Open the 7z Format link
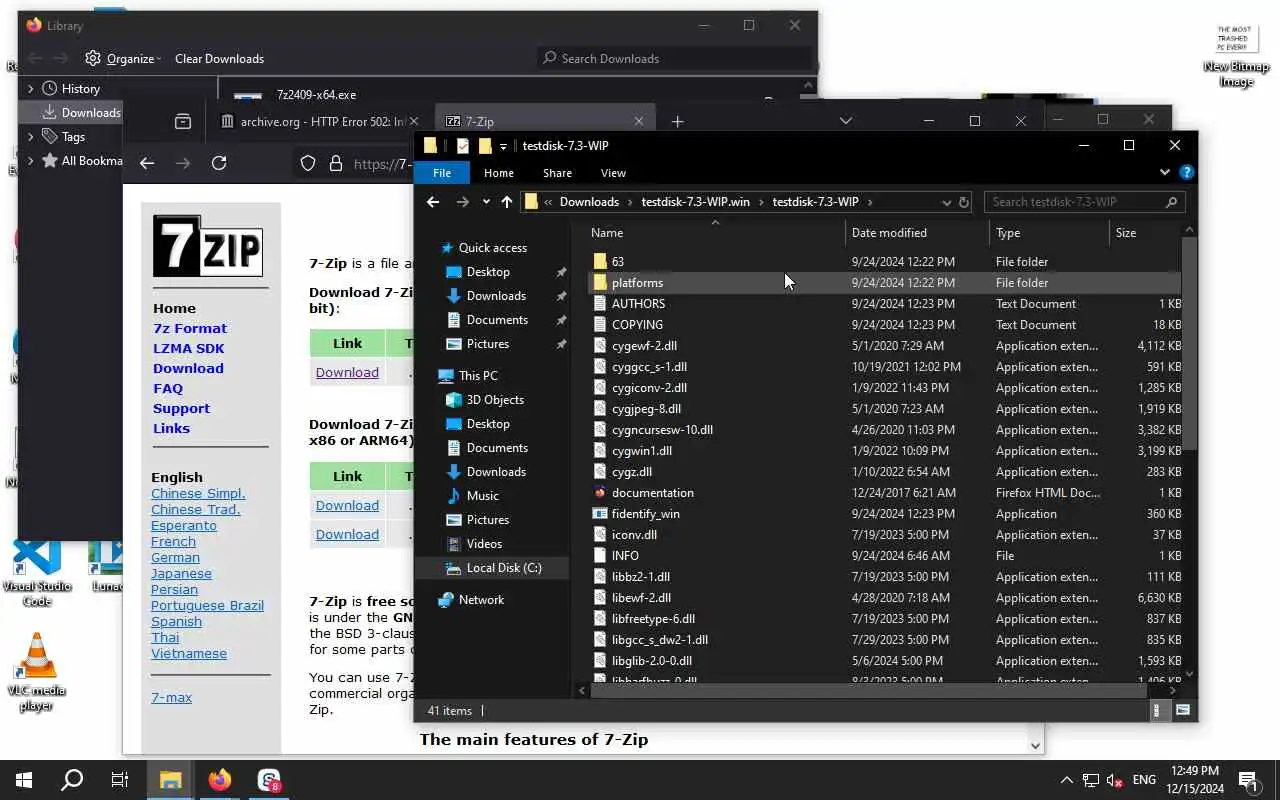Screen dimensions: 1280x800 click(189, 329)
